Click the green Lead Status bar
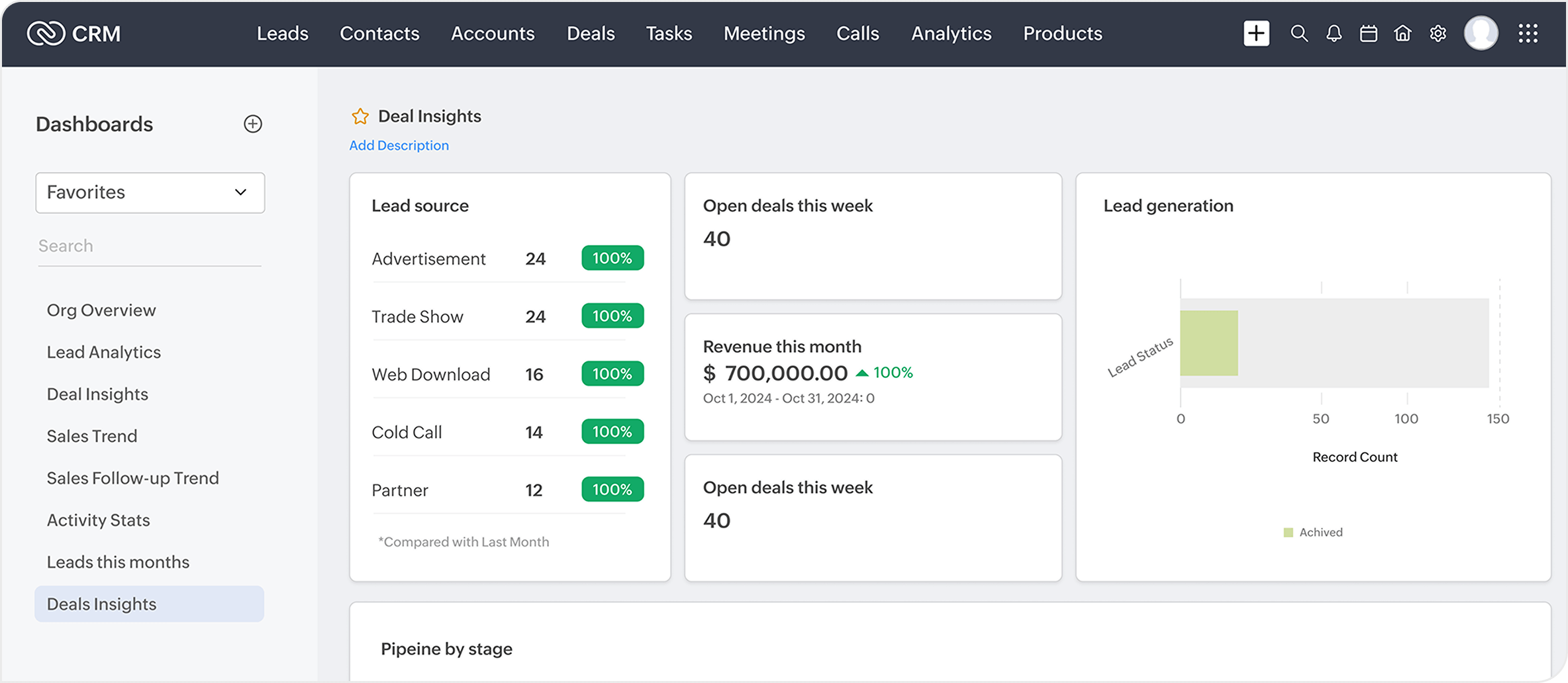The height and width of the screenshot is (683, 1568). coord(1209,343)
